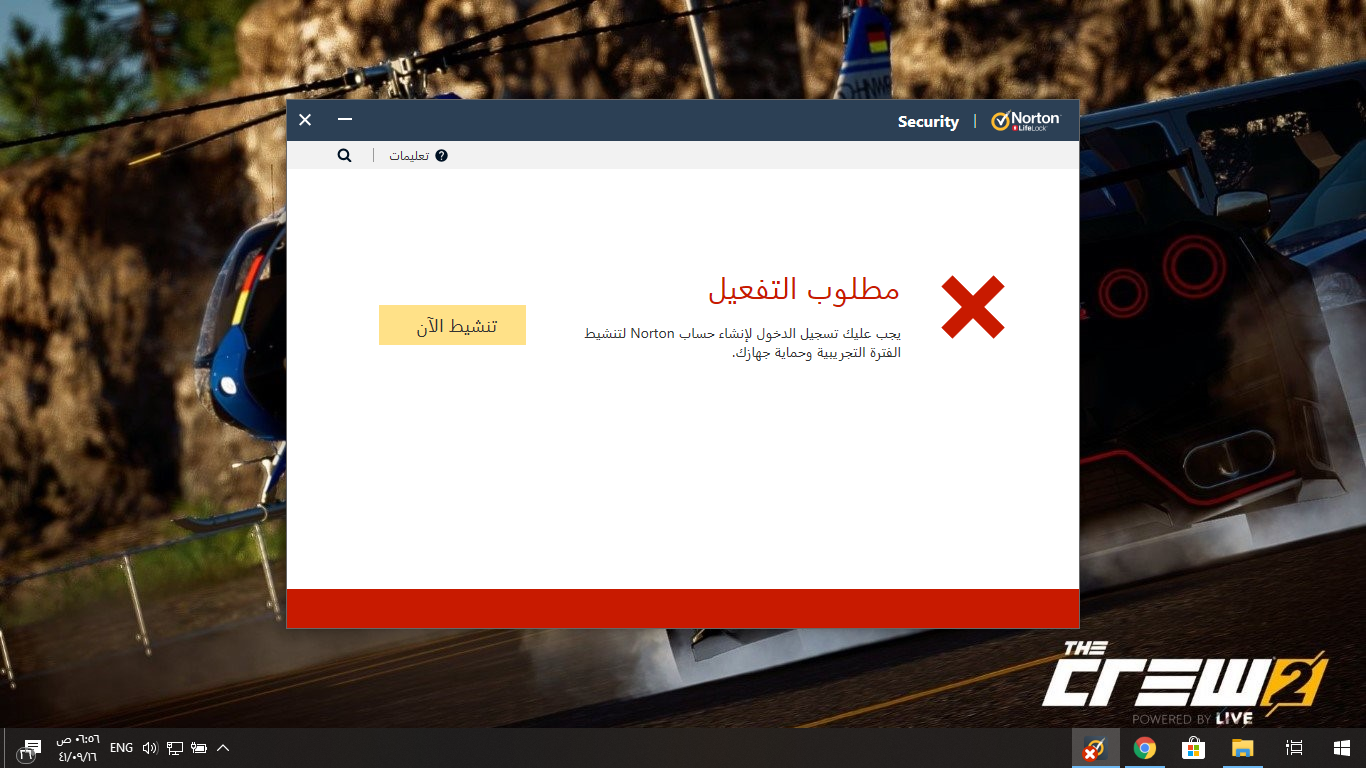The height and width of the screenshot is (768, 1366).
Task: Close the Norton Security window
Action: pos(305,120)
